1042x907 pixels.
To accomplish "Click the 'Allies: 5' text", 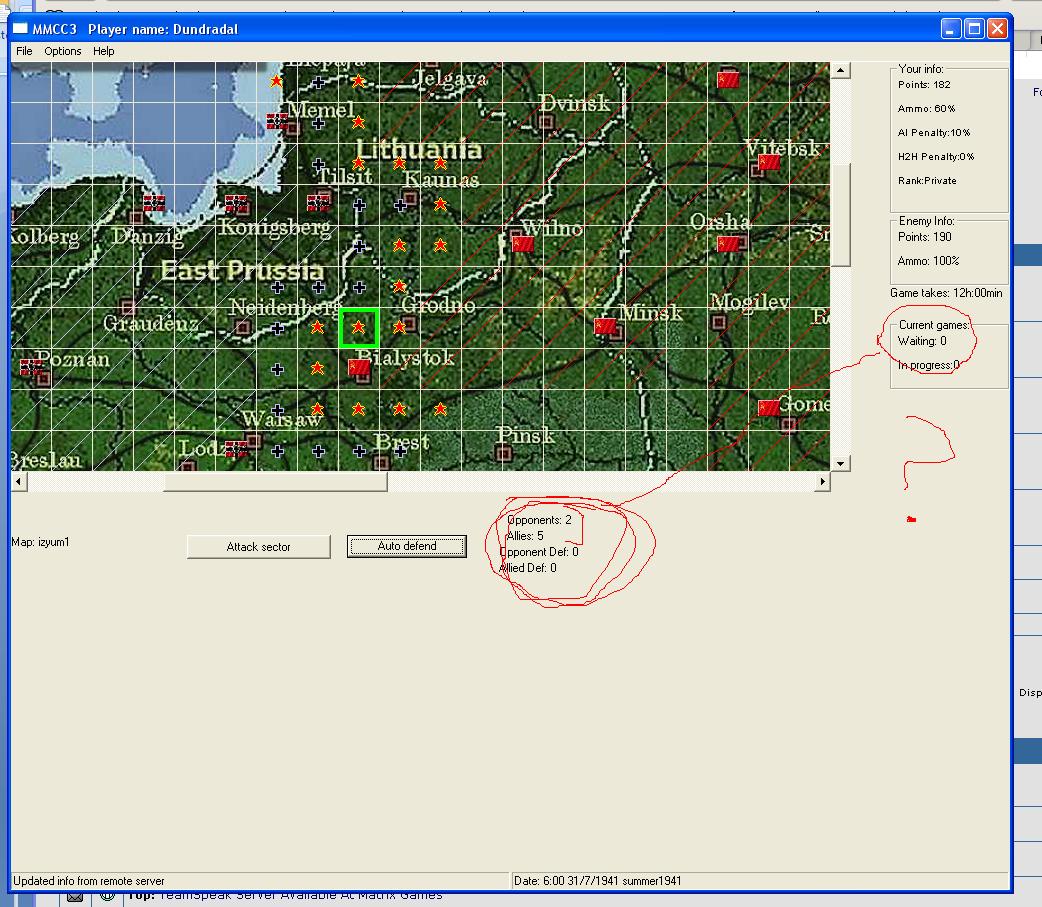I will click(525, 536).
